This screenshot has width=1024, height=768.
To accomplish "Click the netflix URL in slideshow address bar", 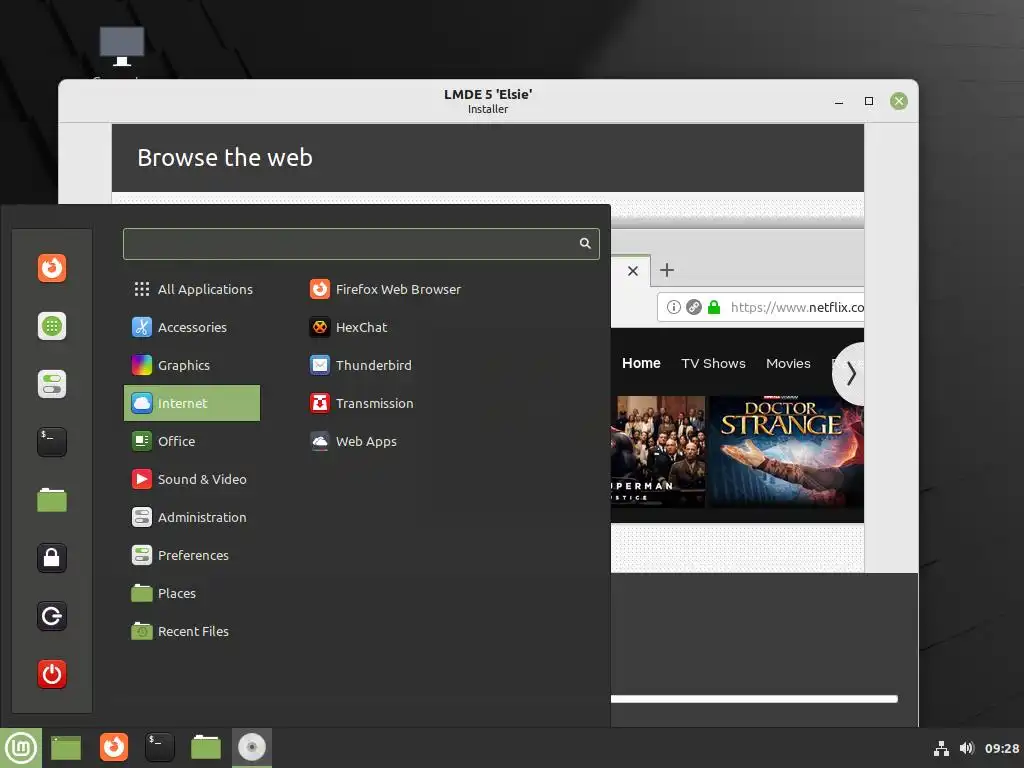I will (797, 307).
